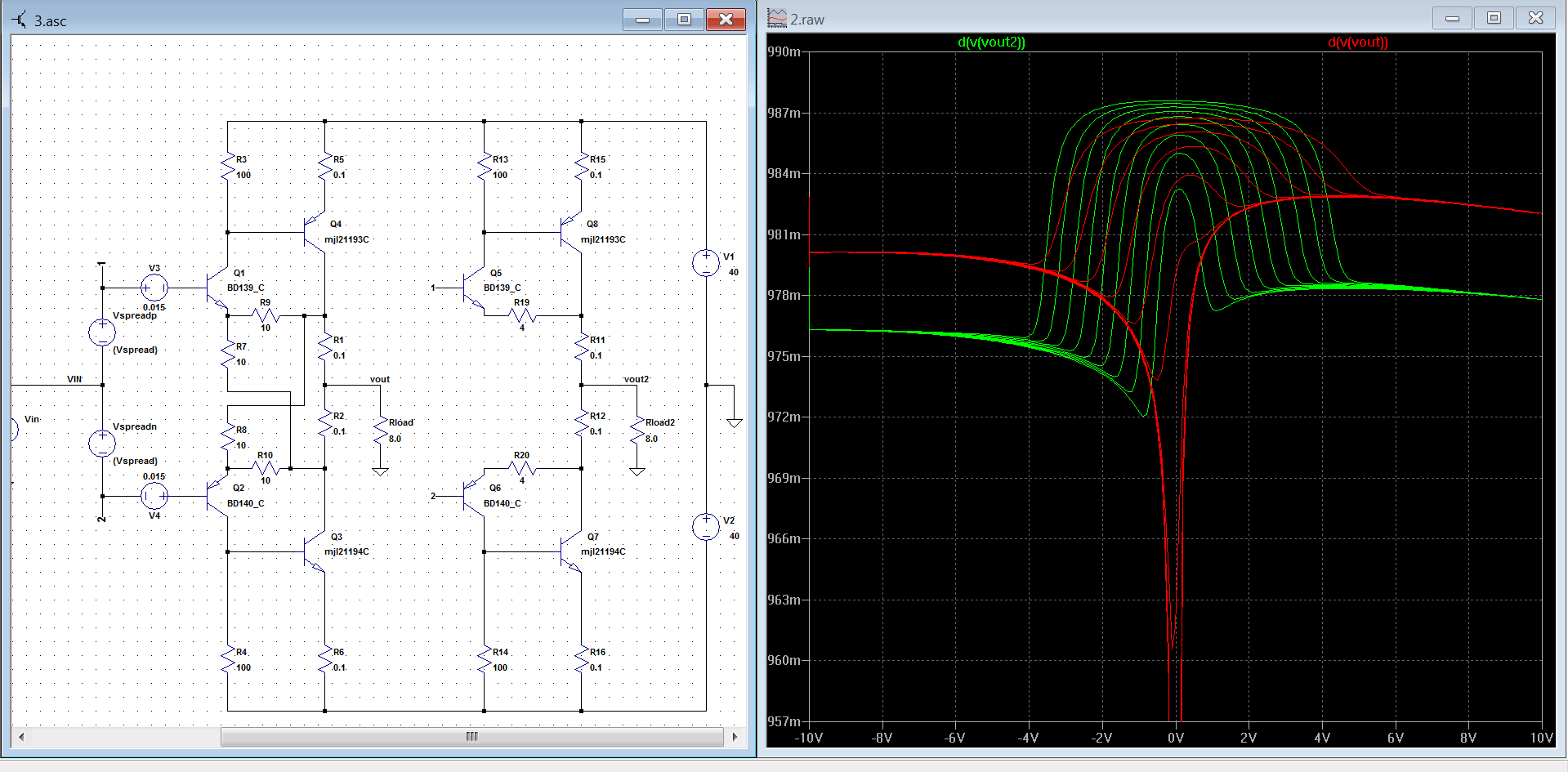The image size is (1568, 772).
Task: Click the schematic scrollbar right arrow
Action: point(735,737)
